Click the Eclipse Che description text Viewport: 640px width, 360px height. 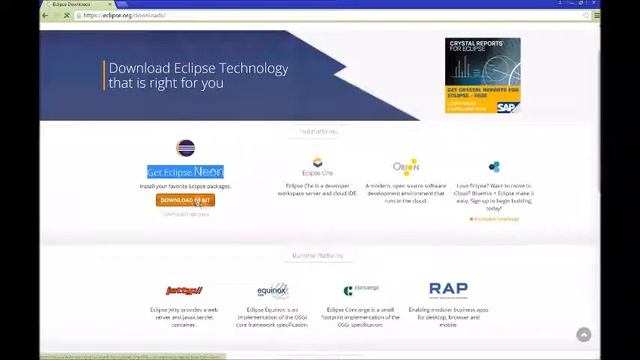point(318,189)
